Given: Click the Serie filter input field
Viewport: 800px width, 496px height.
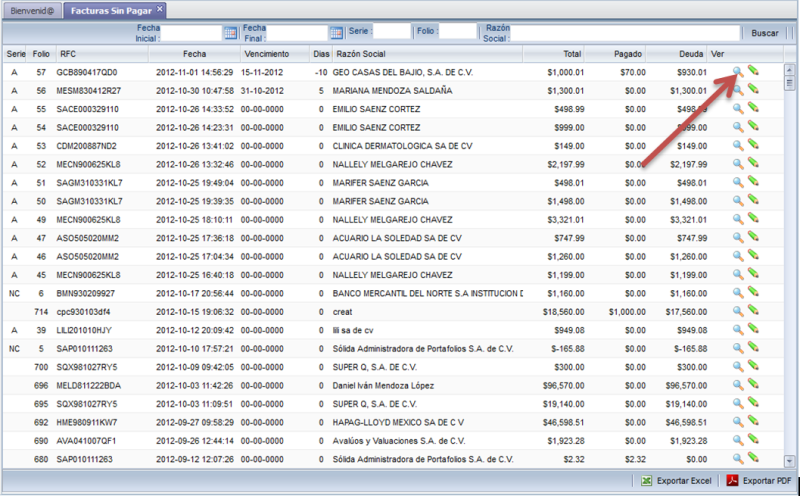Looking at the screenshot, I should [391, 33].
